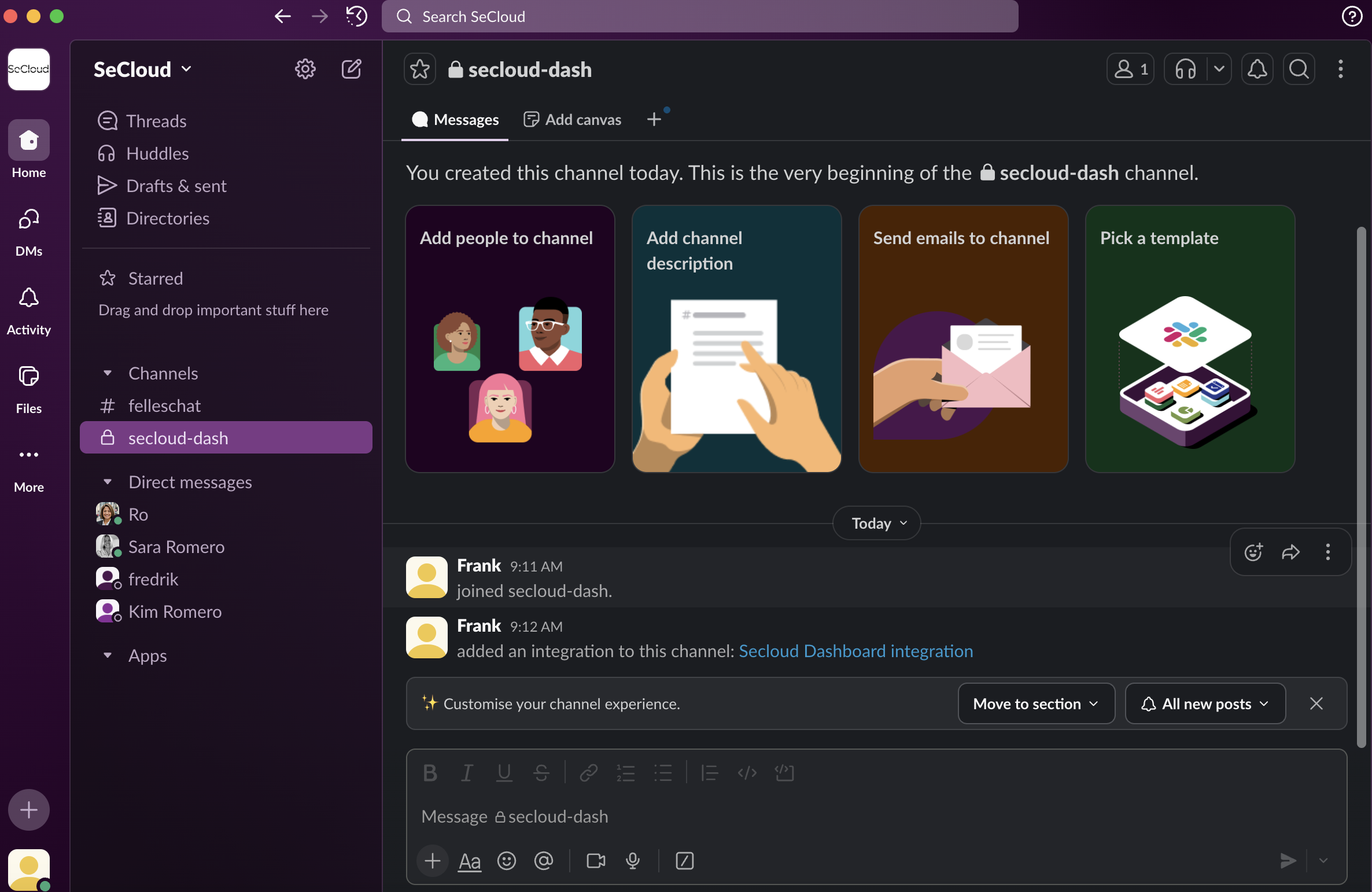
Task: Add reaction to Frank's message
Action: coord(1253,552)
